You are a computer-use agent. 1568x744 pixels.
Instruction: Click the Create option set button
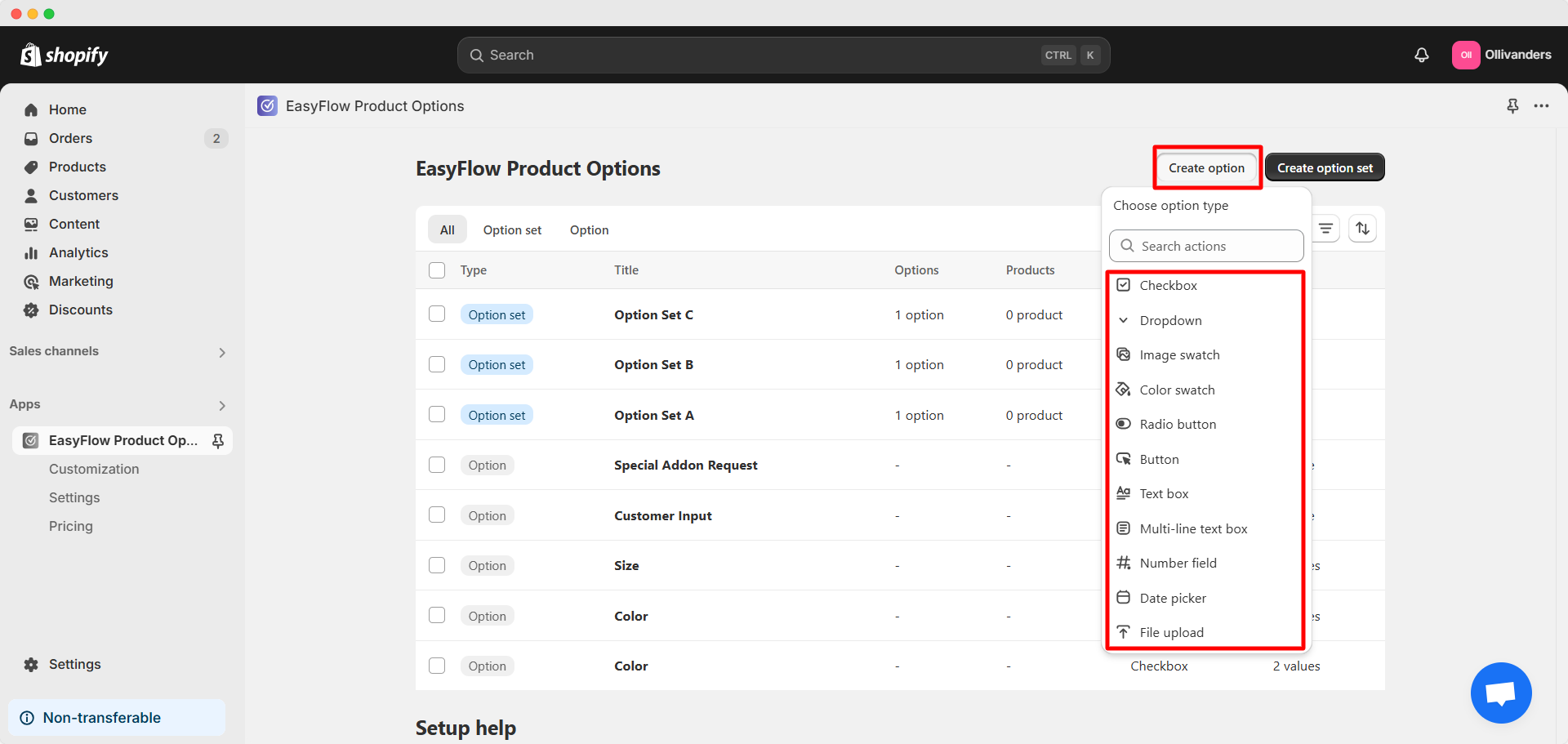point(1325,167)
